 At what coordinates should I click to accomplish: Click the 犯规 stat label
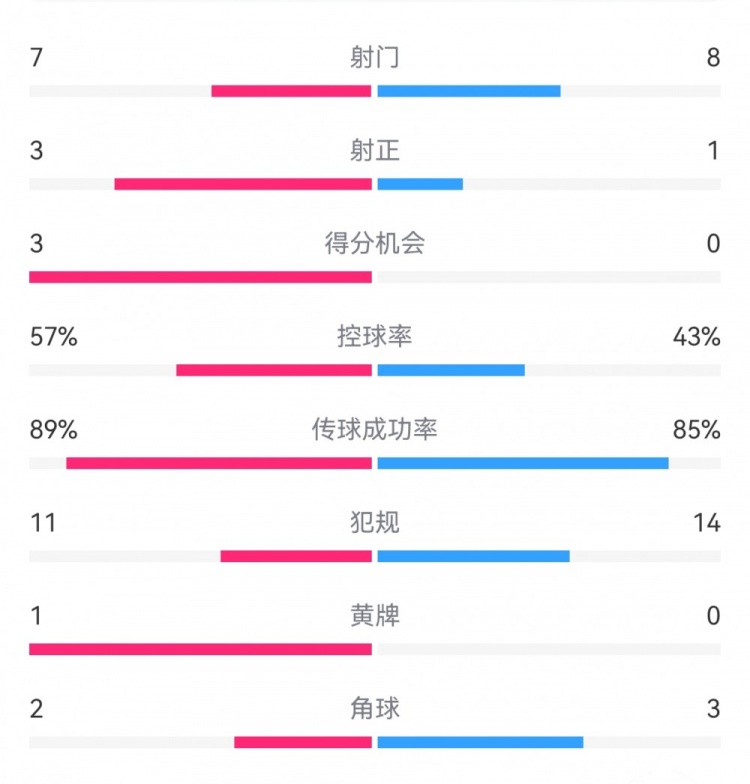click(x=375, y=523)
